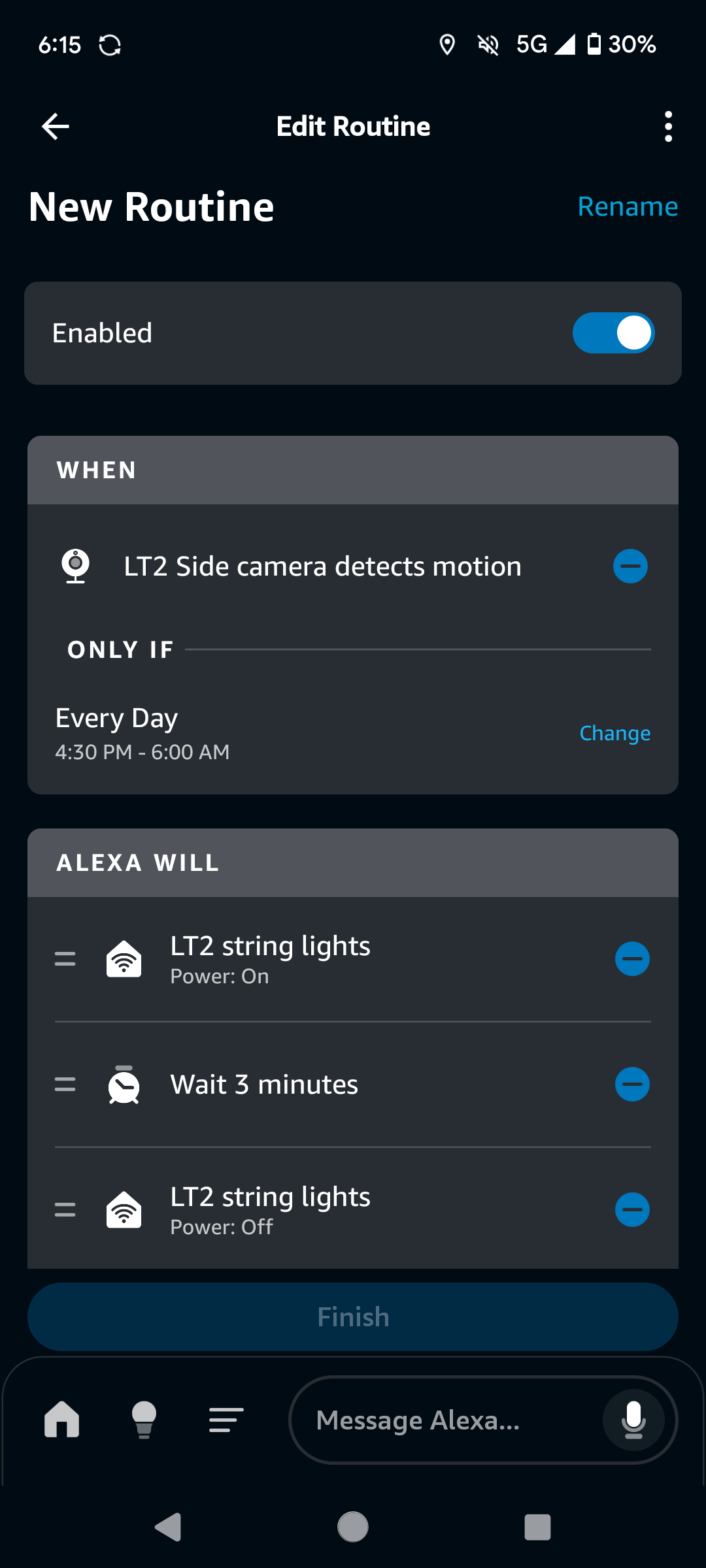The image size is (706, 1568).
Task: Tap the drag handle beside Wait 3 minutes
Action: (x=65, y=1085)
